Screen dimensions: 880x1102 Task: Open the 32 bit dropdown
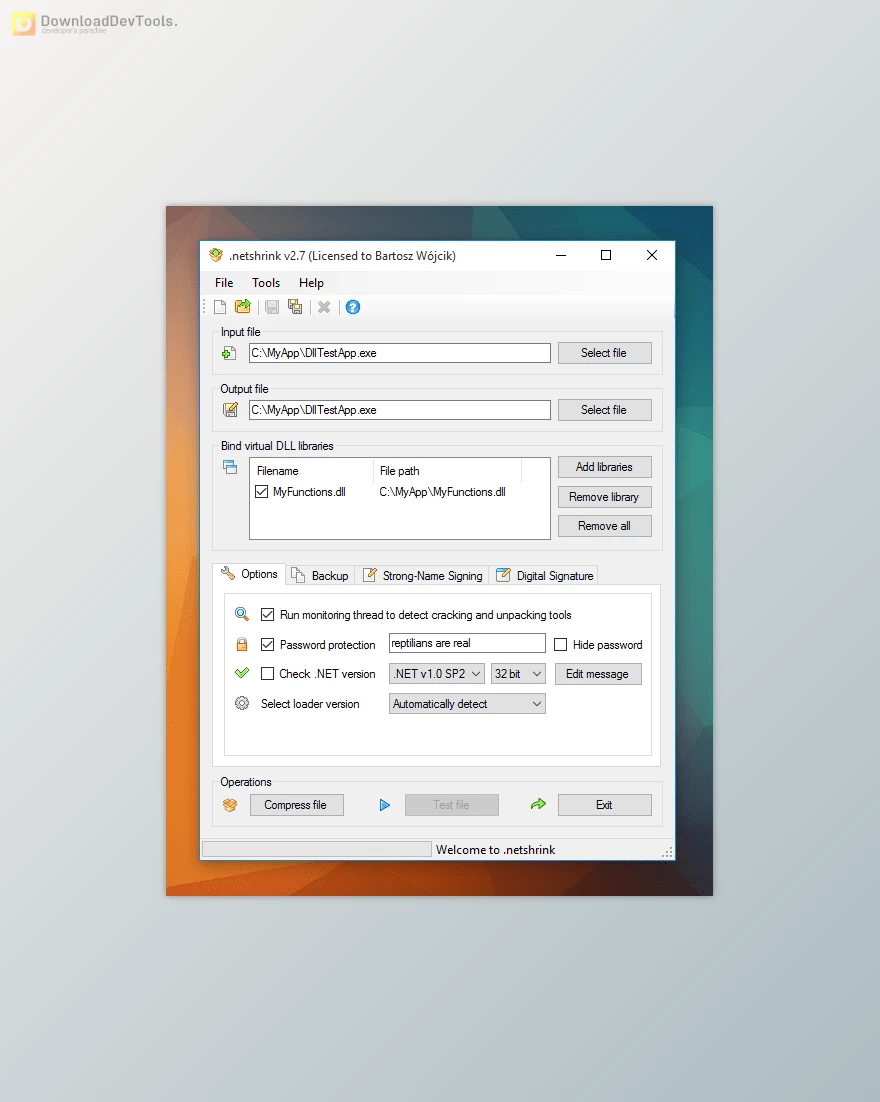pos(519,673)
